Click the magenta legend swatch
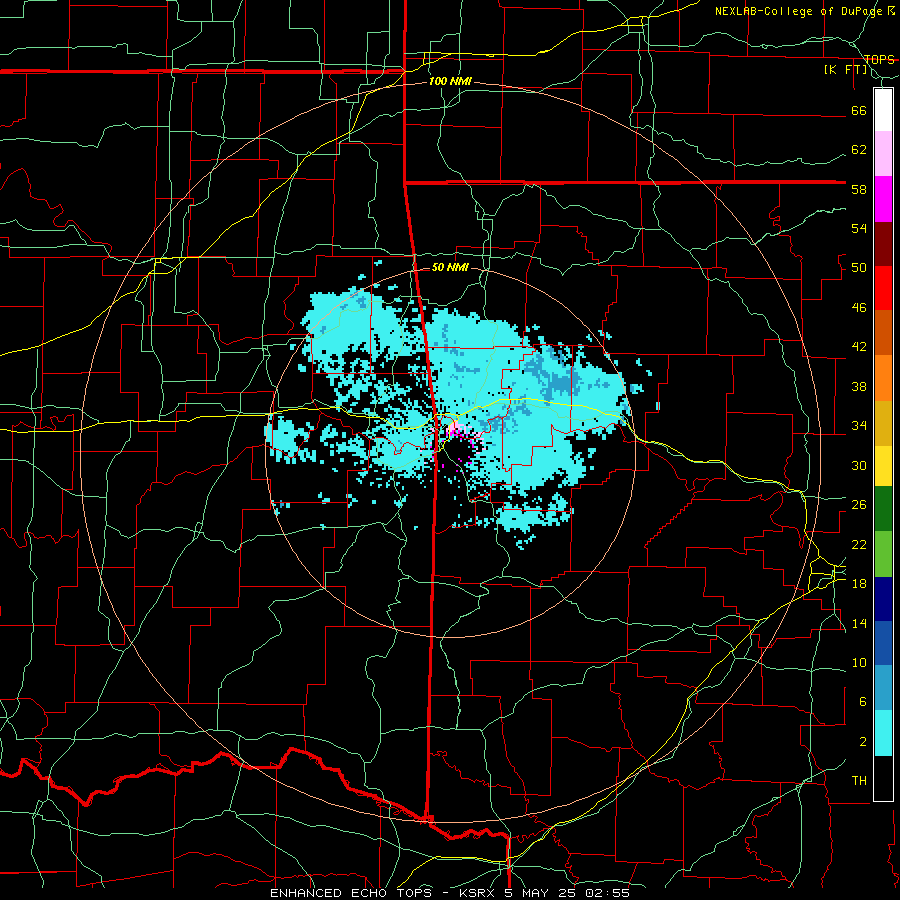This screenshot has height=900, width=900. (x=883, y=199)
